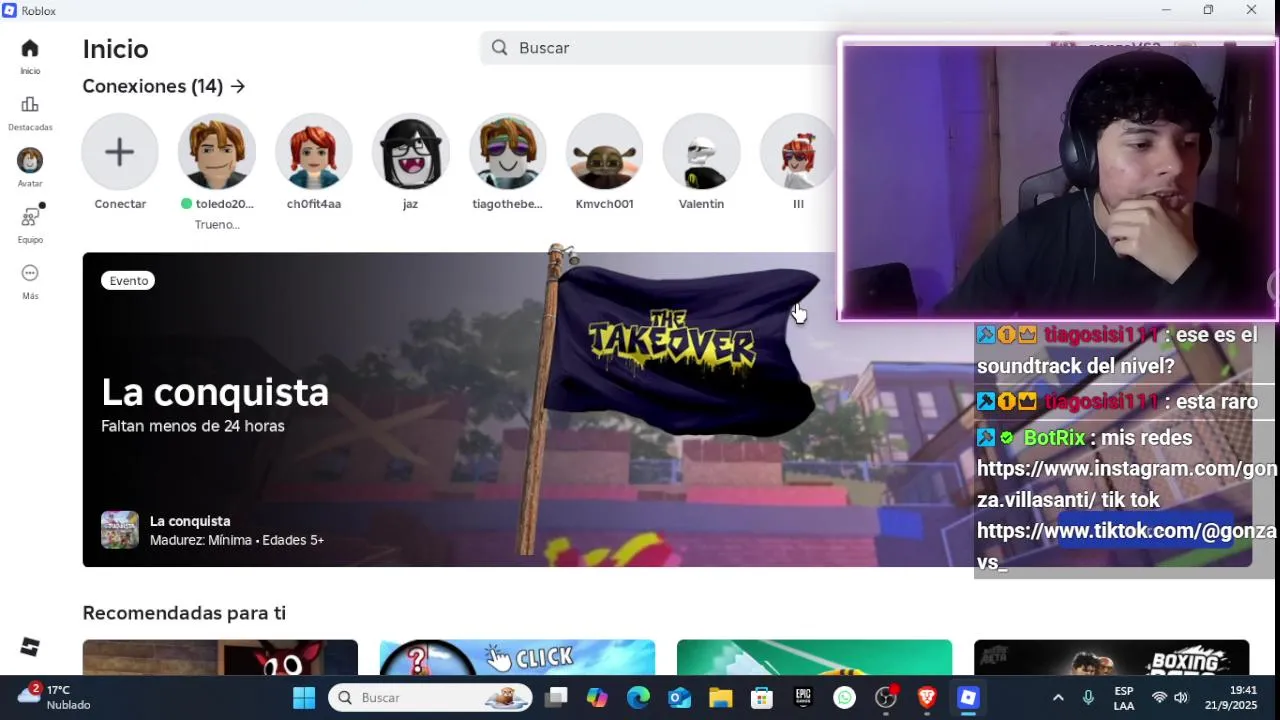Viewport: 1280px width, 720px height.
Task: Open tiagothebe... friend avatar
Action: pos(507,152)
